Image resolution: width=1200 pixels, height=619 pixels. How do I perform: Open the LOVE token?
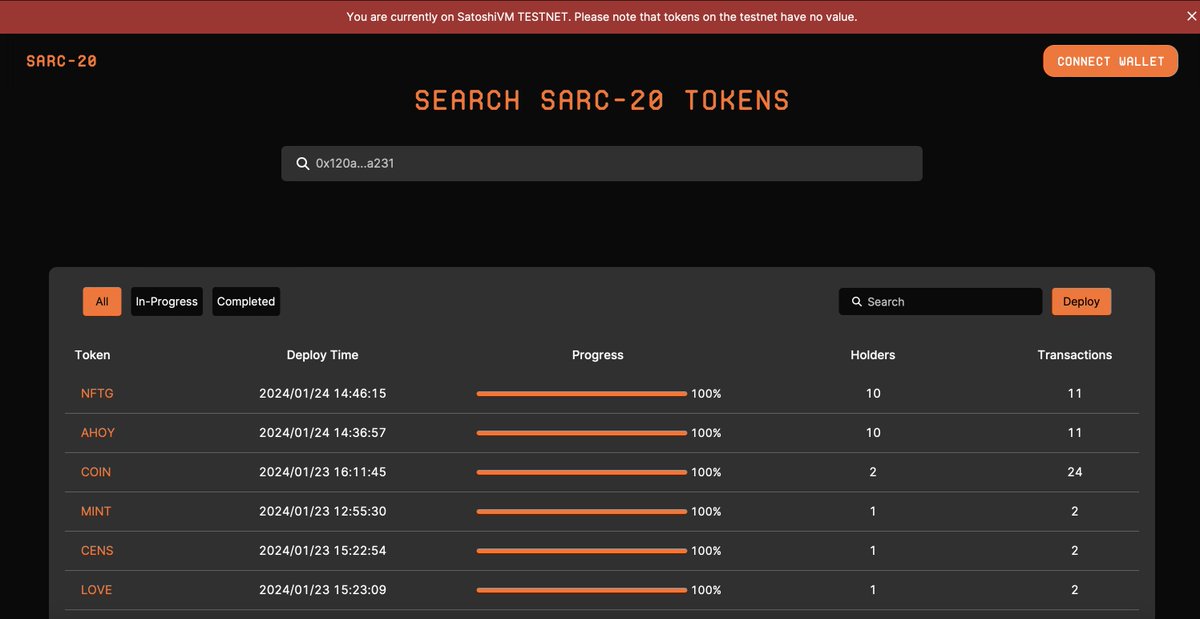(96, 590)
